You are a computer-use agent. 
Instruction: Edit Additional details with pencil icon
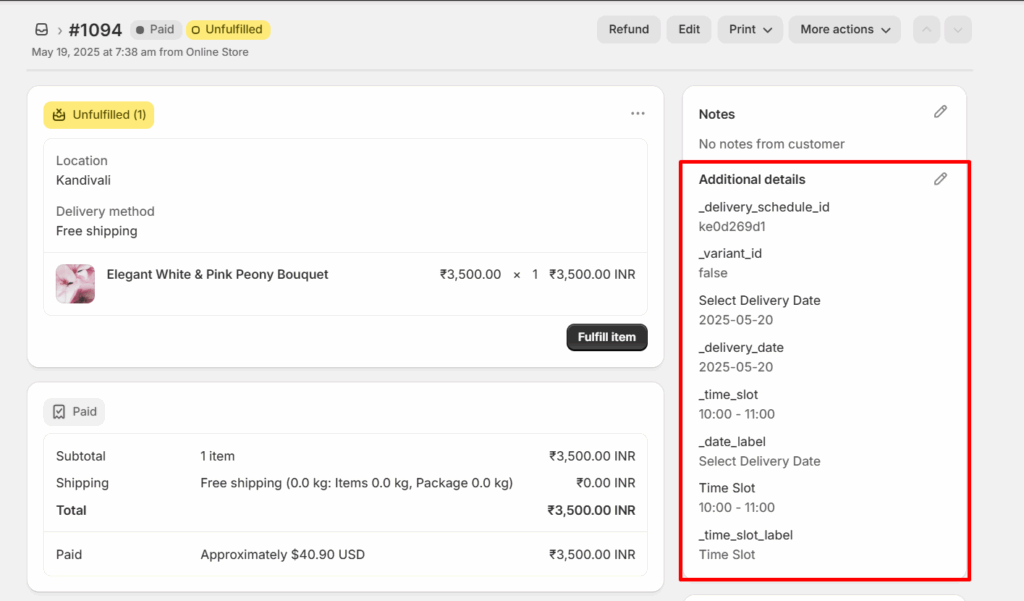click(x=940, y=179)
